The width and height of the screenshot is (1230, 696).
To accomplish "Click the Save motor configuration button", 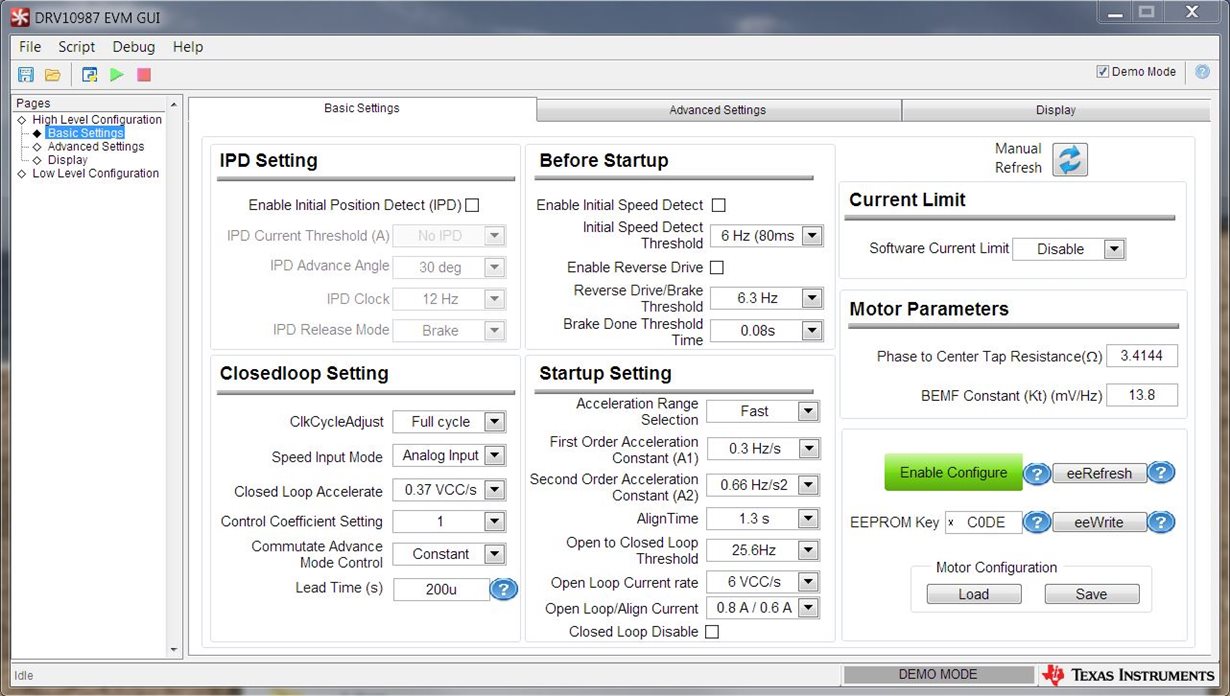I will click(x=1091, y=594).
